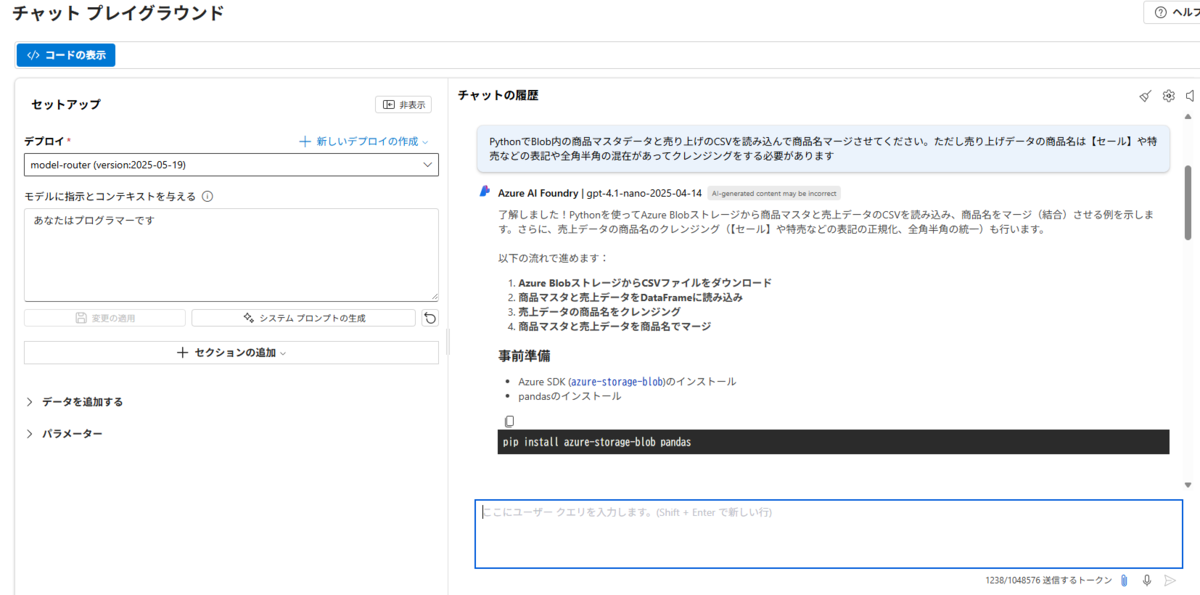
Task: Click システム プロンプトの生成 button
Action: tap(303, 318)
